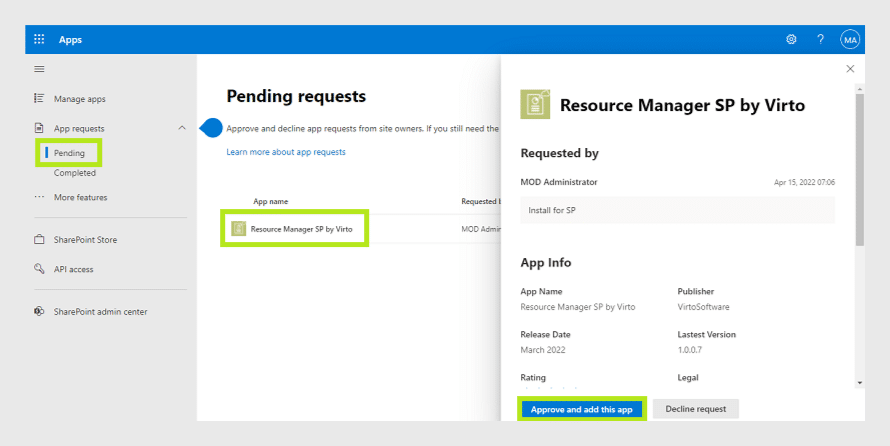The image size is (890, 446).
Task: Click the Manage apps list icon
Action: [39, 98]
